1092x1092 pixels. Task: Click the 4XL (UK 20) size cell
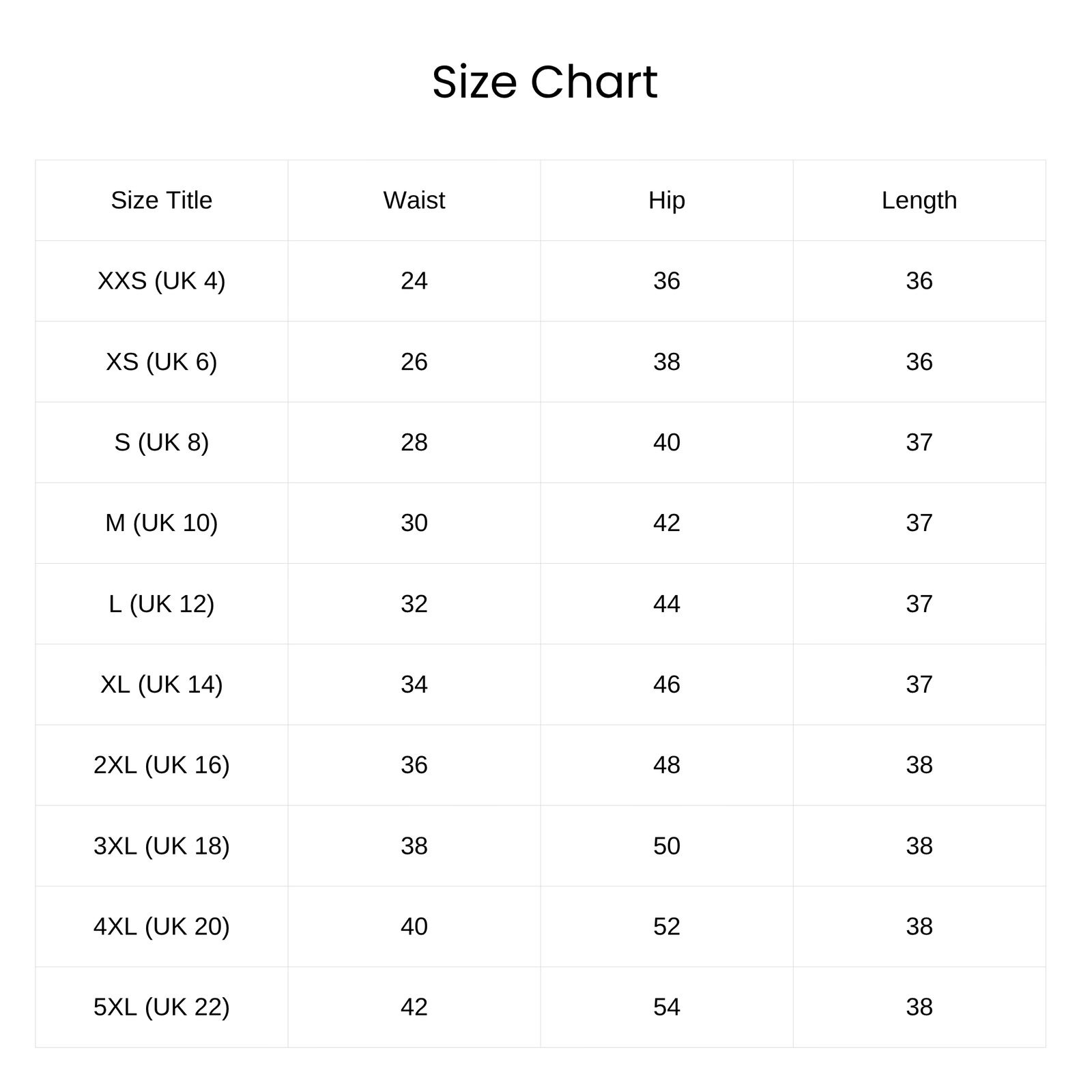162,927
